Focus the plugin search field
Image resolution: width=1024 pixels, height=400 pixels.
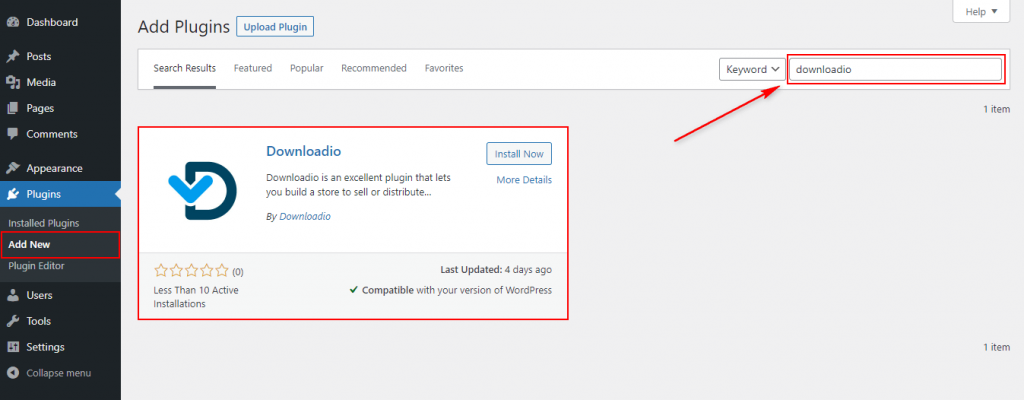coord(895,69)
